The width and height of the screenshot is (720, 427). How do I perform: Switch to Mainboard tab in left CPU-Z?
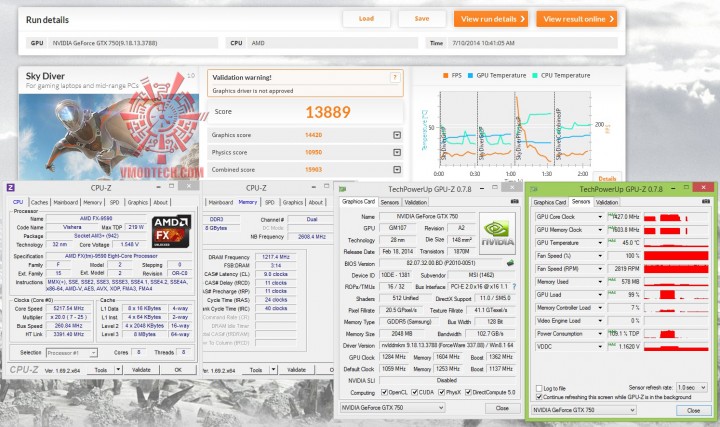66,202
